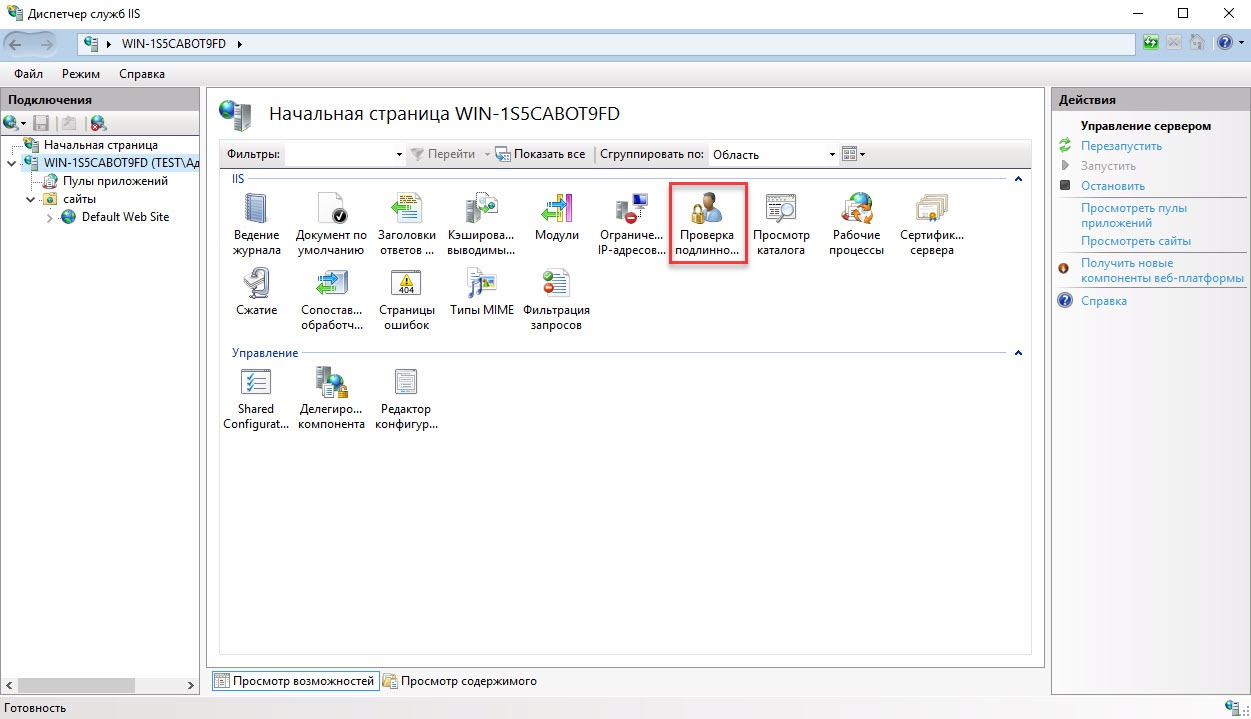
Task: Click Просмотреть пулы приложений link
Action: pyautogui.click(x=1134, y=216)
